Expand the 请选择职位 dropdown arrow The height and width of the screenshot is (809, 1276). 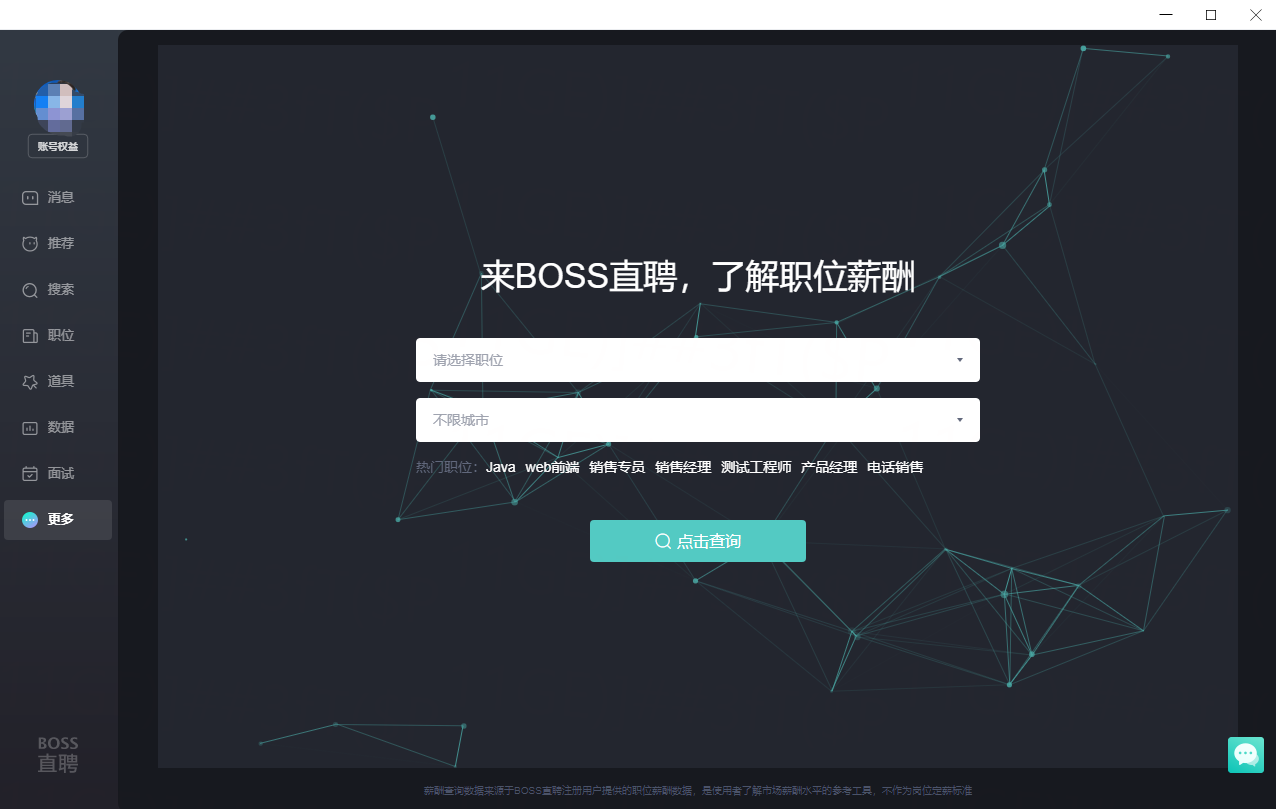click(959, 360)
